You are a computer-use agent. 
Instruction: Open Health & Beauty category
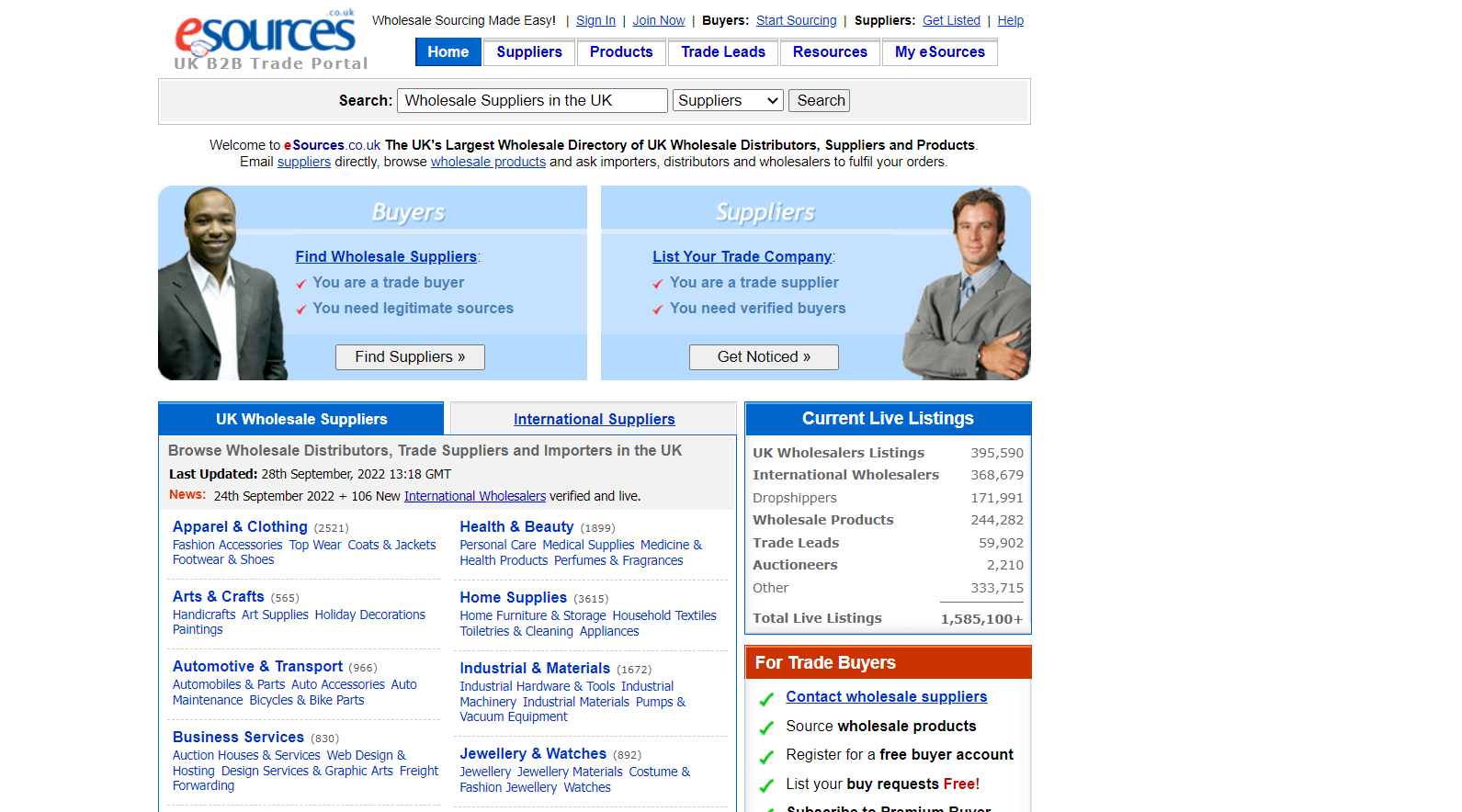pos(516,526)
